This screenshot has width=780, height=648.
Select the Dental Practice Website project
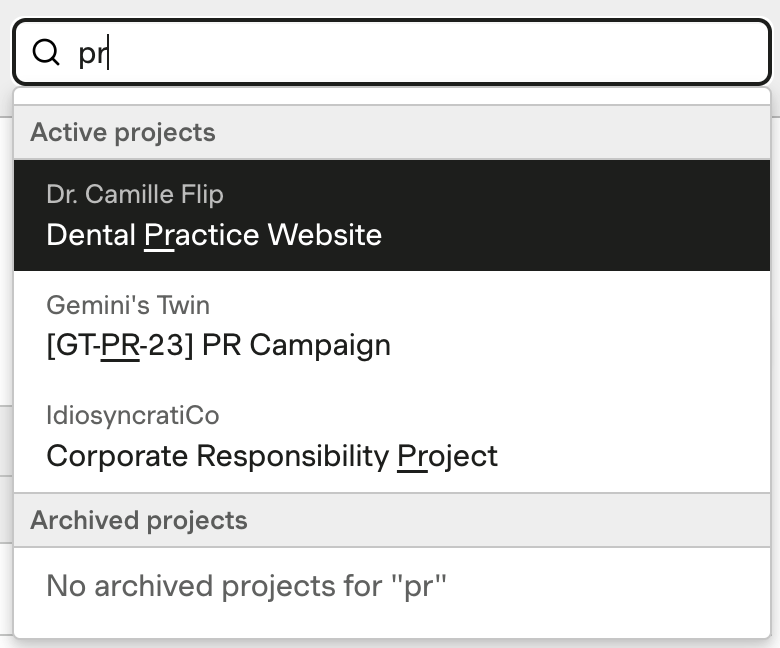[x=392, y=215]
